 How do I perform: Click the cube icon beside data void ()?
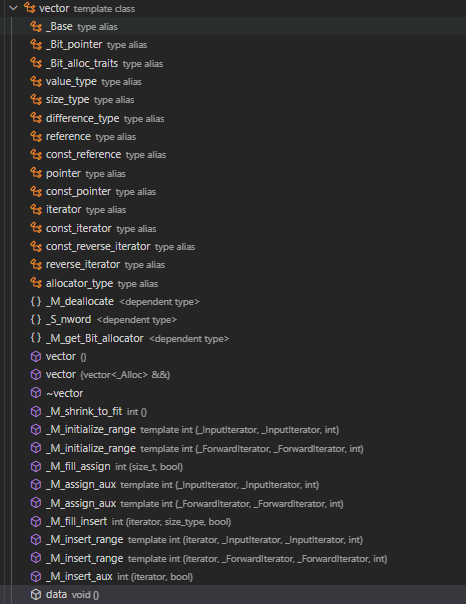click(36, 594)
